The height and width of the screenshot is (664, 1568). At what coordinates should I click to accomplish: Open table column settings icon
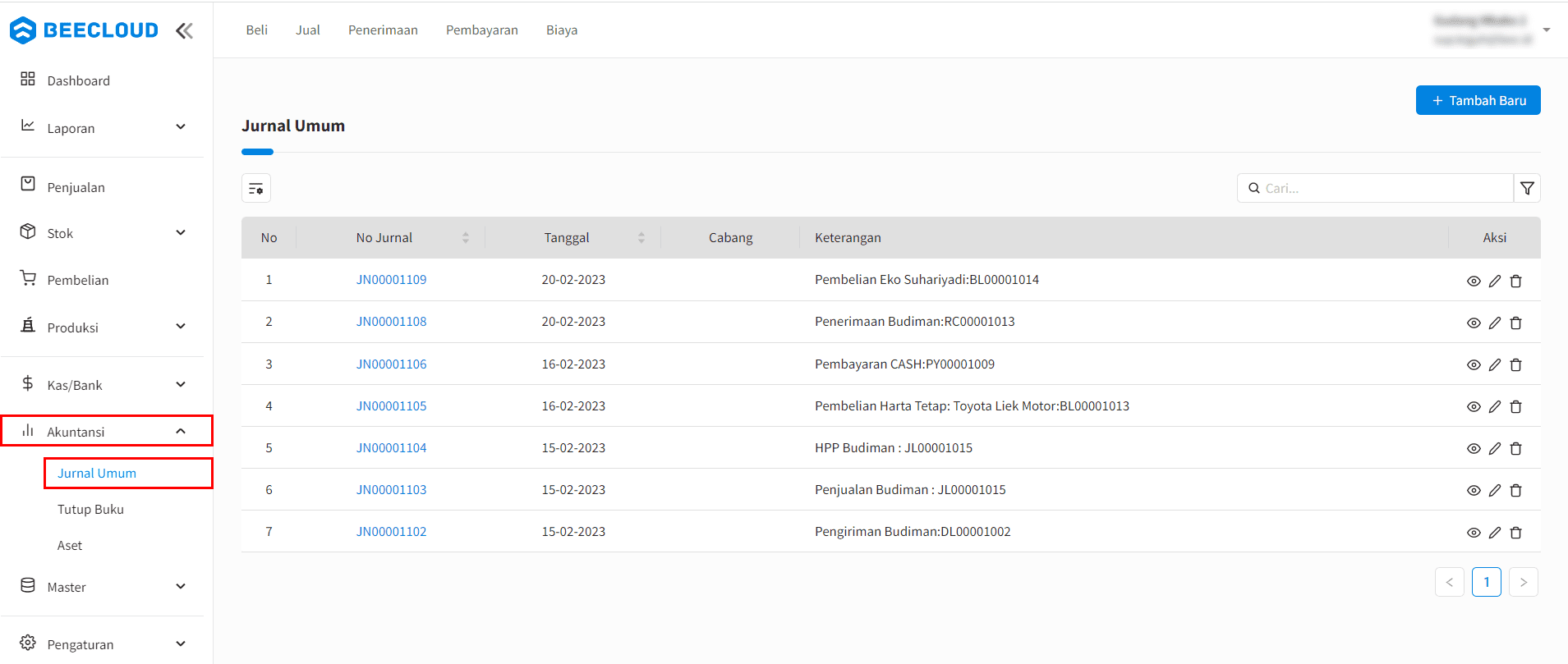click(x=256, y=188)
